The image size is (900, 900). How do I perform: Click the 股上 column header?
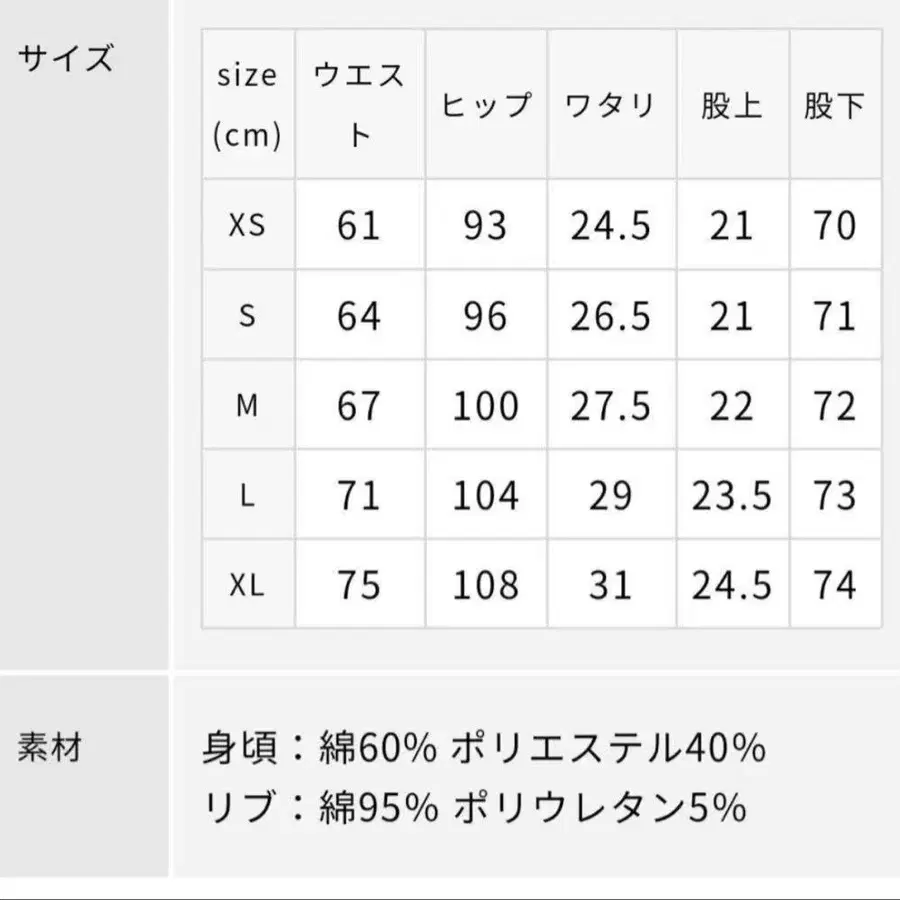click(732, 105)
